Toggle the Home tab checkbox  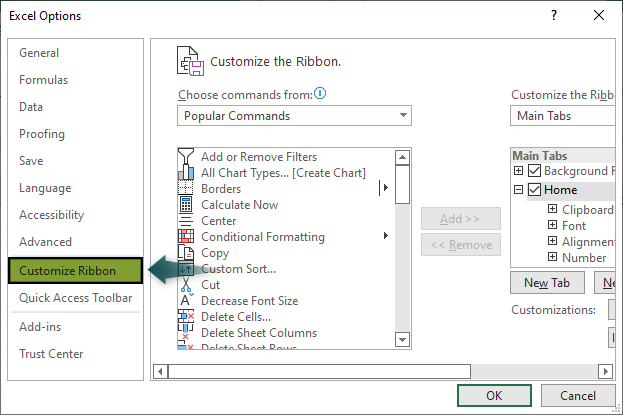click(534, 190)
